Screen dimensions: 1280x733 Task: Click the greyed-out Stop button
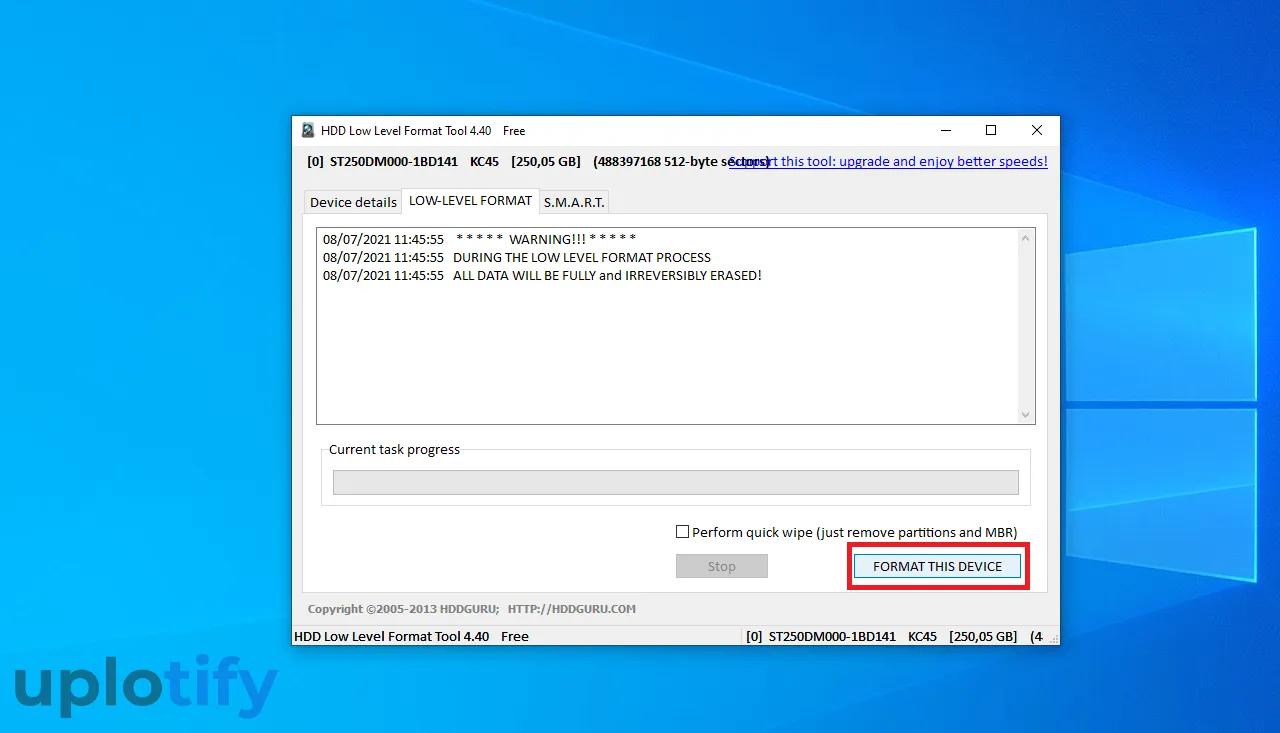click(x=722, y=566)
